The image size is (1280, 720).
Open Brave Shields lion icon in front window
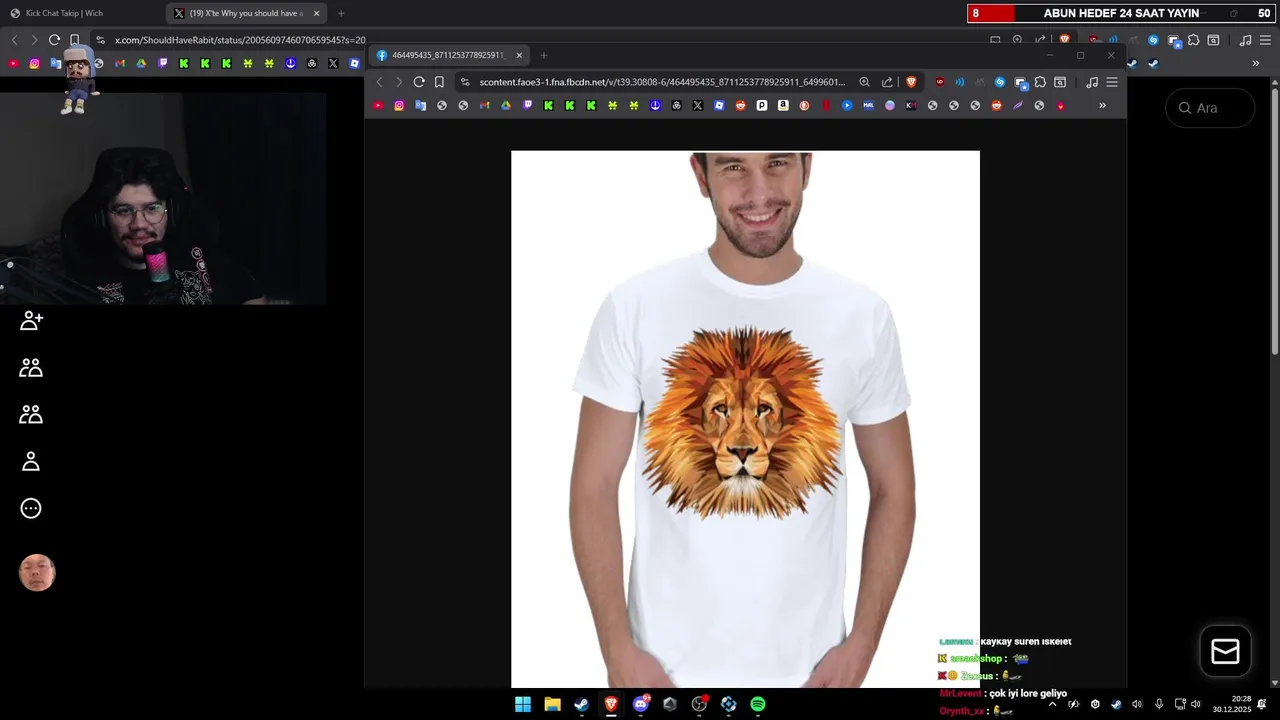tap(911, 82)
